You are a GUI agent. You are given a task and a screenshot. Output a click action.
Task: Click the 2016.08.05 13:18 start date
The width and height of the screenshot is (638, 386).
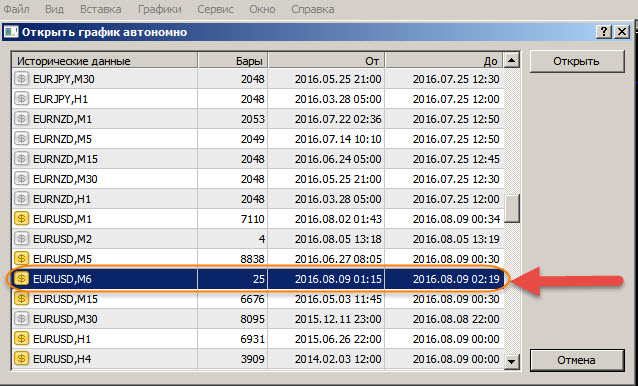(338, 239)
